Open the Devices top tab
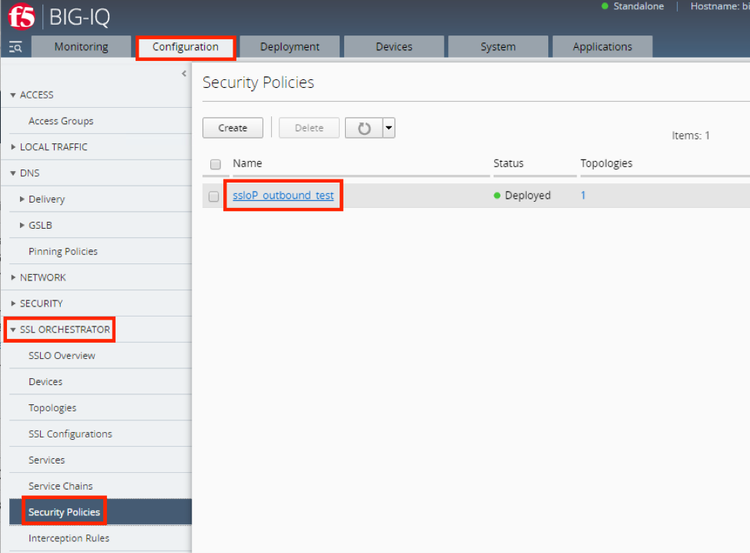Screen dimensions: 750x553 click(x=394, y=47)
